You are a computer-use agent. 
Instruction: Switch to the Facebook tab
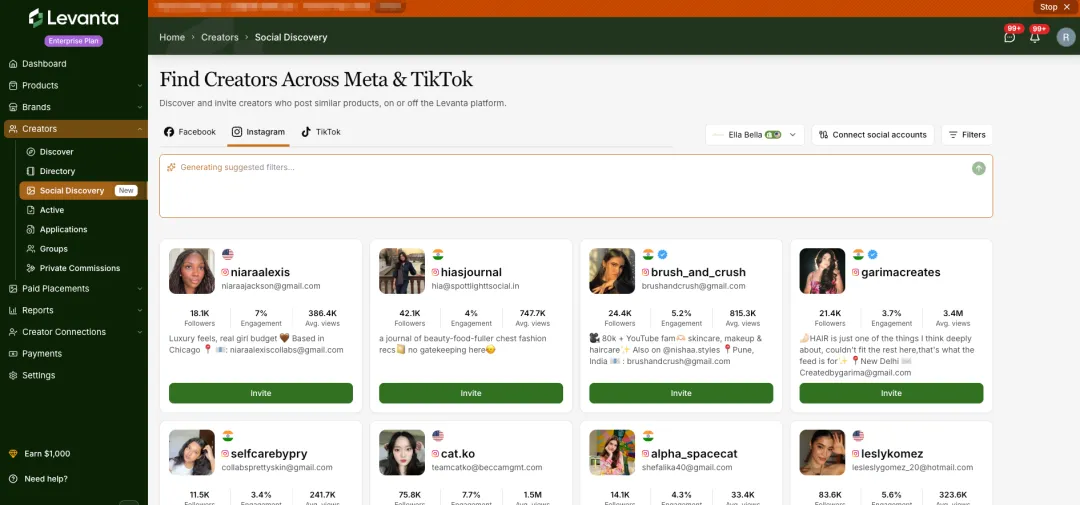(x=190, y=132)
